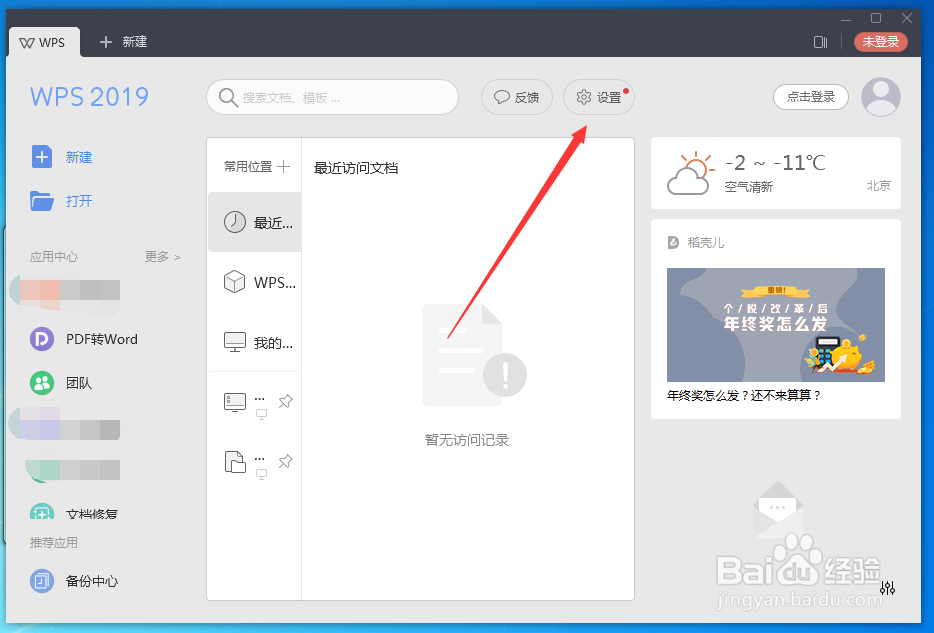Click the red 未登录 badge
Viewport: 934px width, 633px height.
[880, 42]
